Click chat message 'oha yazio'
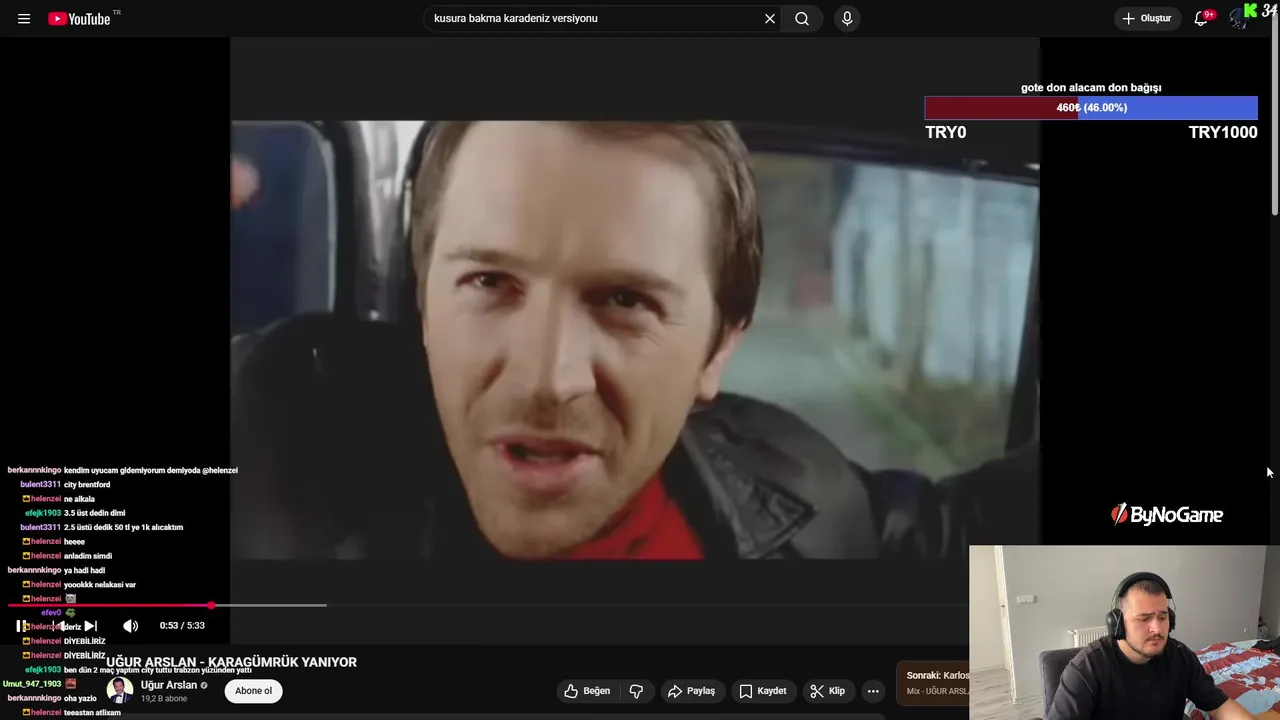 pyautogui.click(x=80, y=698)
